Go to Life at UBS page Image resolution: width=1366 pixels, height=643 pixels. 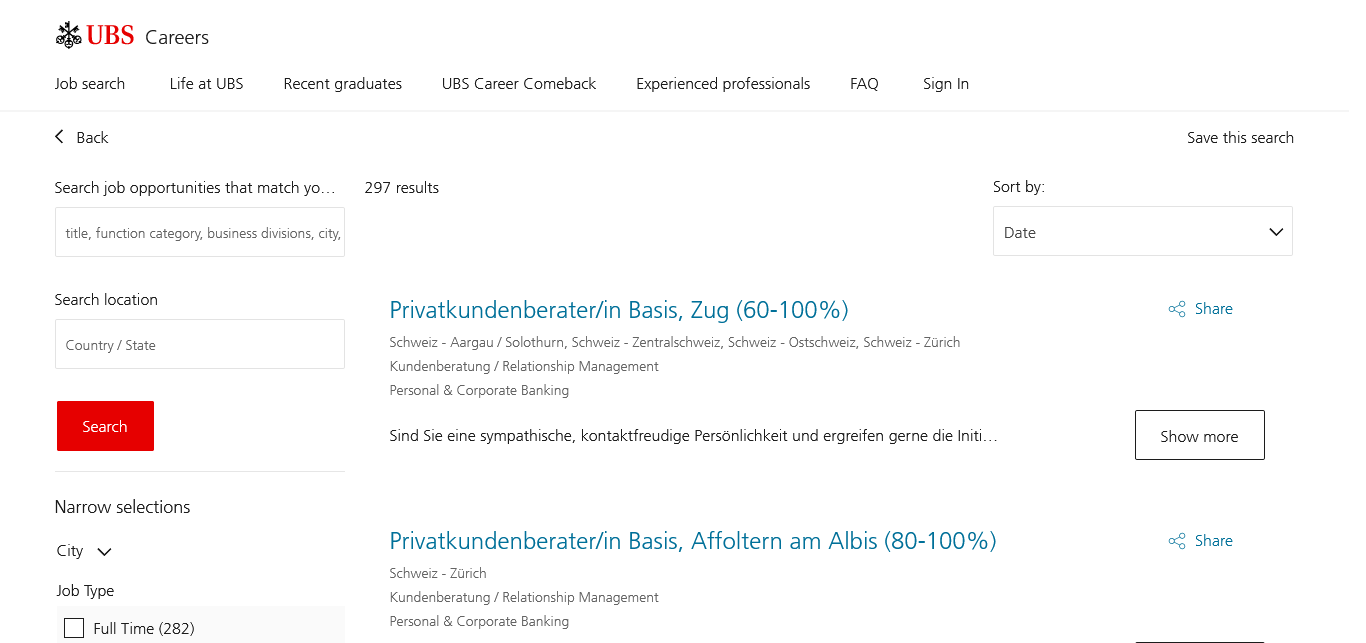pos(206,84)
